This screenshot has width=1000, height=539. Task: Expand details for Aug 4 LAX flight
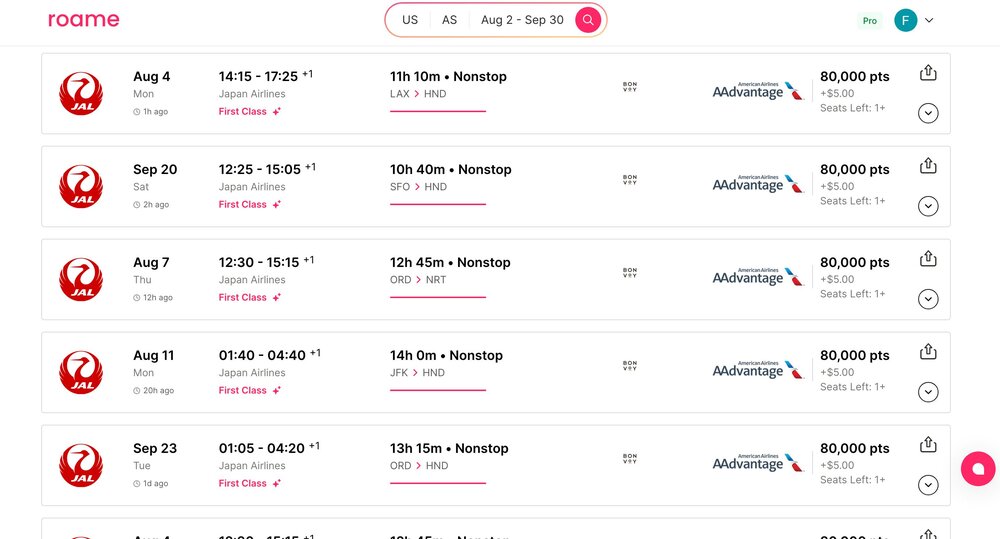coord(928,114)
